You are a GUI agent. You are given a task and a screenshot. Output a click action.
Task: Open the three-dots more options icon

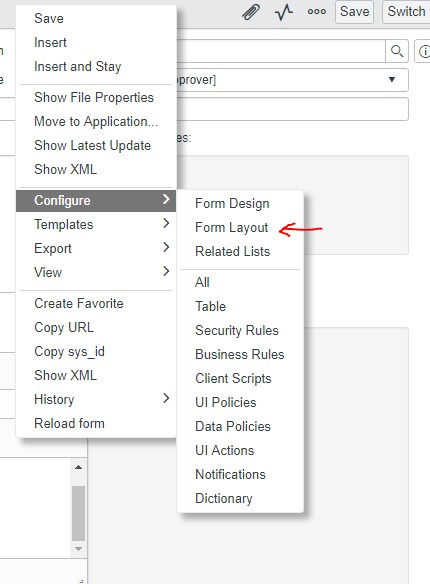[x=316, y=12]
